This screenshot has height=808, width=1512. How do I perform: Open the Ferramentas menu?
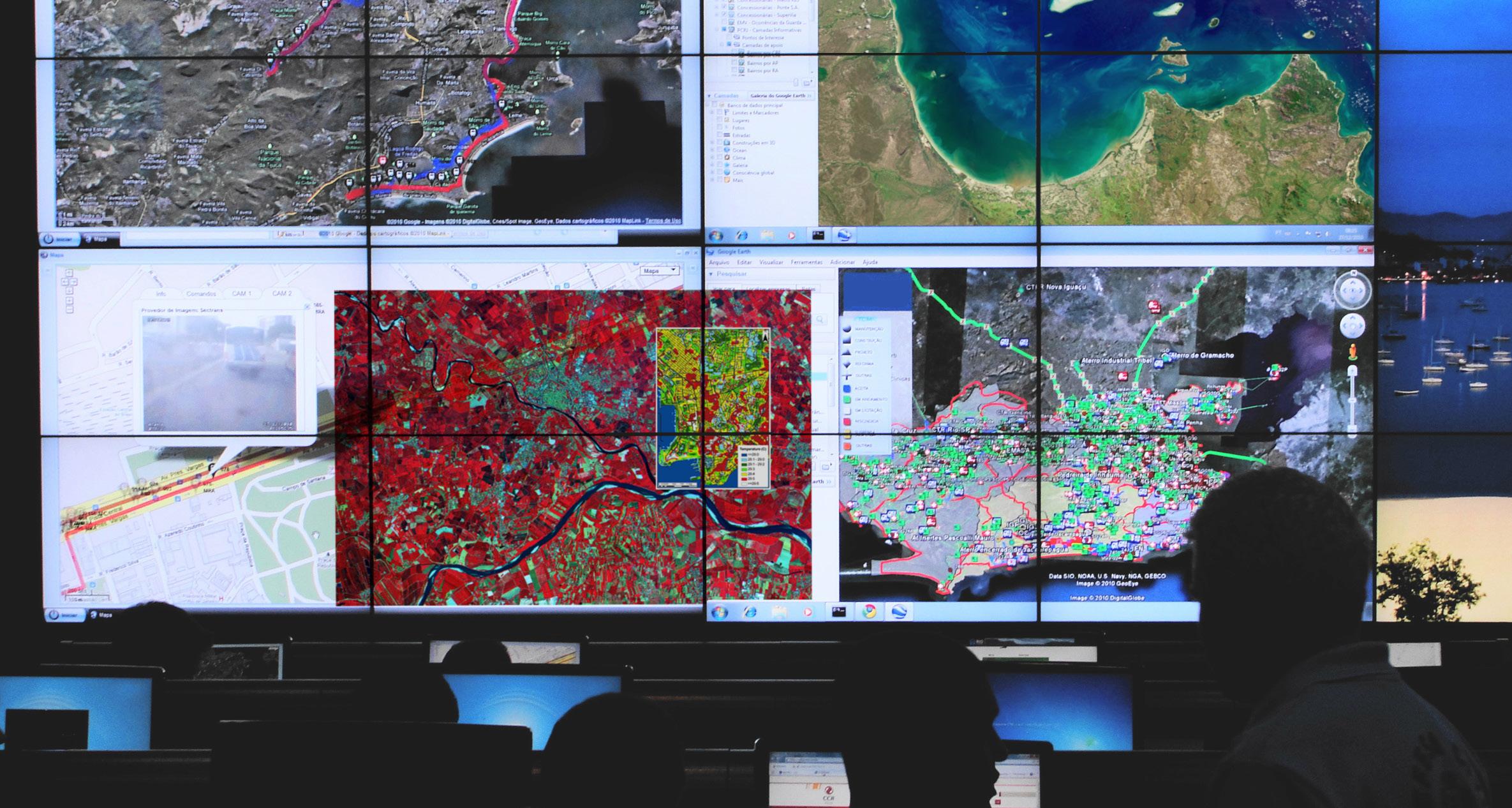coord(806,262)
